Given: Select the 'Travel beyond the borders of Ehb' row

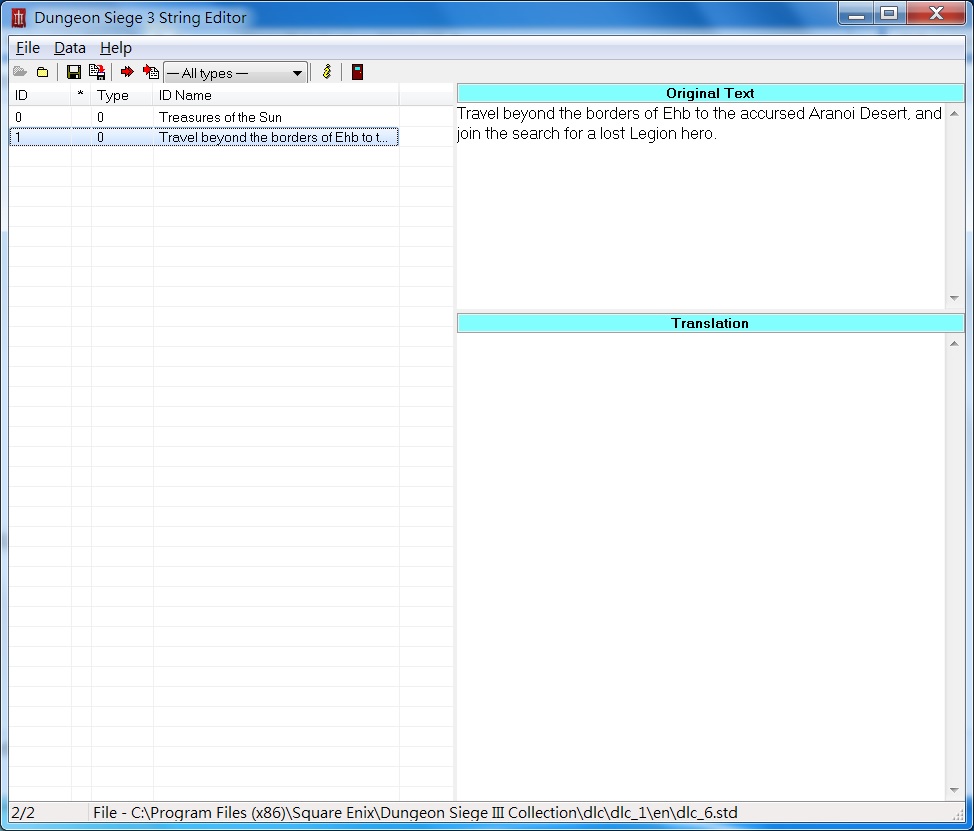Looking at the screenshot, I should click(204, 137).
